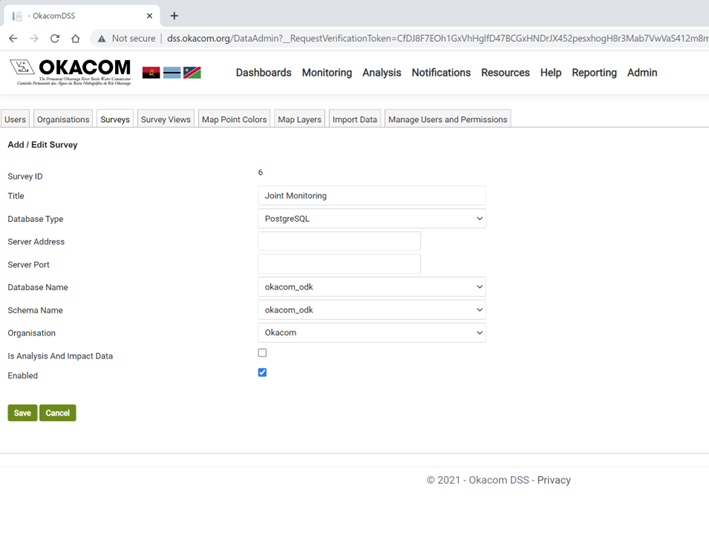The height and width of the screenshot is (540, 709).
Task: Click the Server Port input field
Action: pos(339,264)
